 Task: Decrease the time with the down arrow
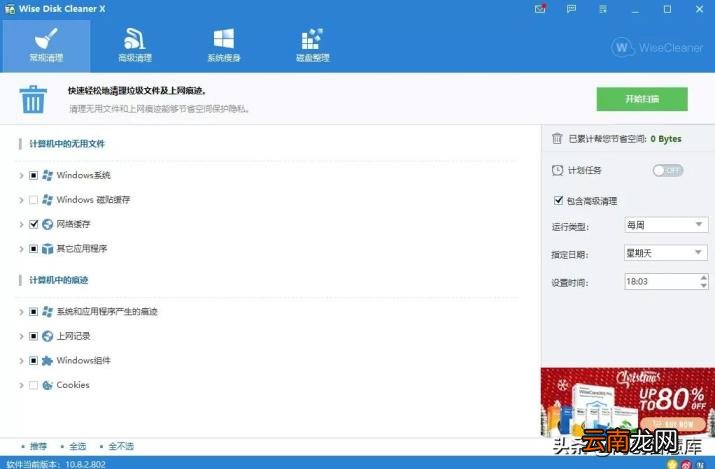point(704,285)
